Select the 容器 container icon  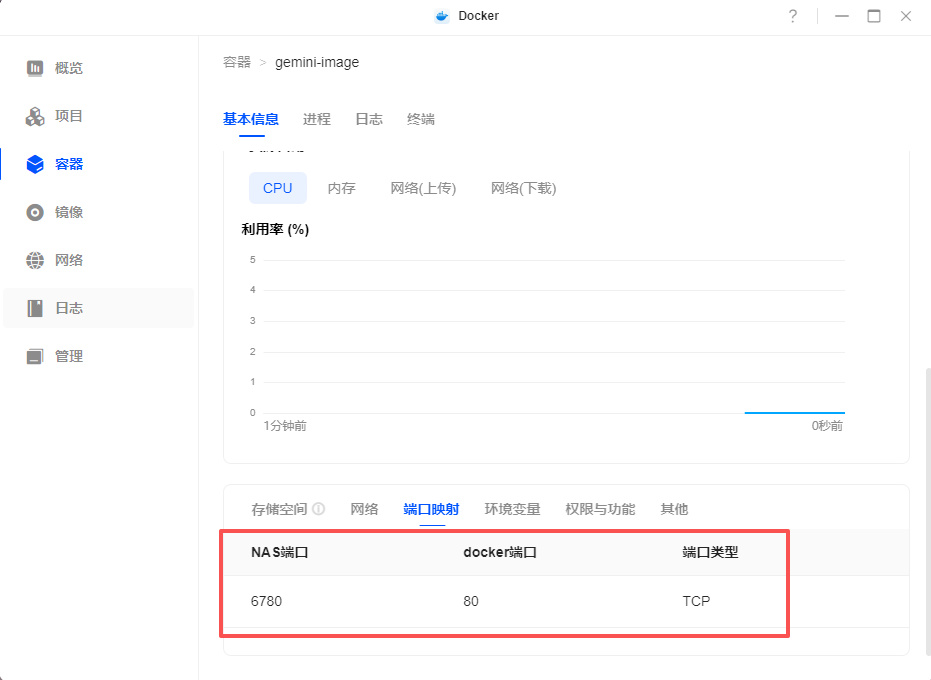tap(35, 165)
